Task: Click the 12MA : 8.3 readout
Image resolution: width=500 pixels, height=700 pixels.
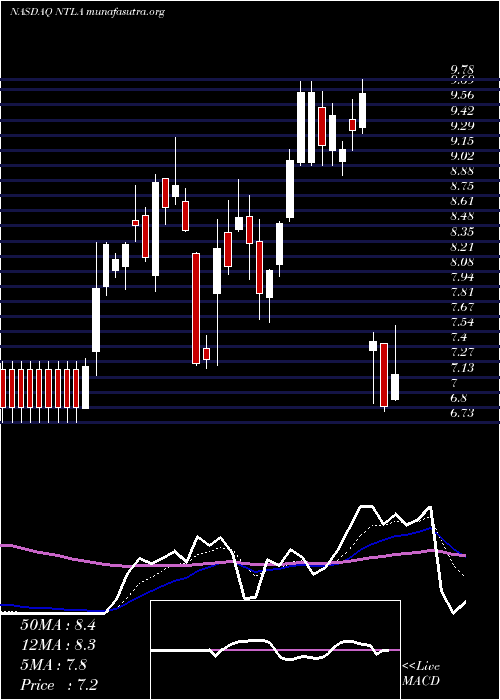Action: point(58,645)
